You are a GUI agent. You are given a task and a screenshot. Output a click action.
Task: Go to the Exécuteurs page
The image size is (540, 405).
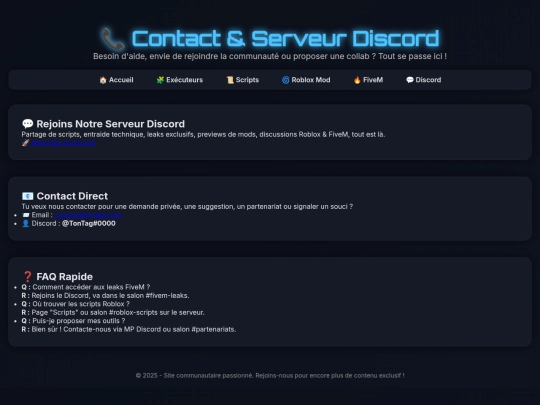180,80
